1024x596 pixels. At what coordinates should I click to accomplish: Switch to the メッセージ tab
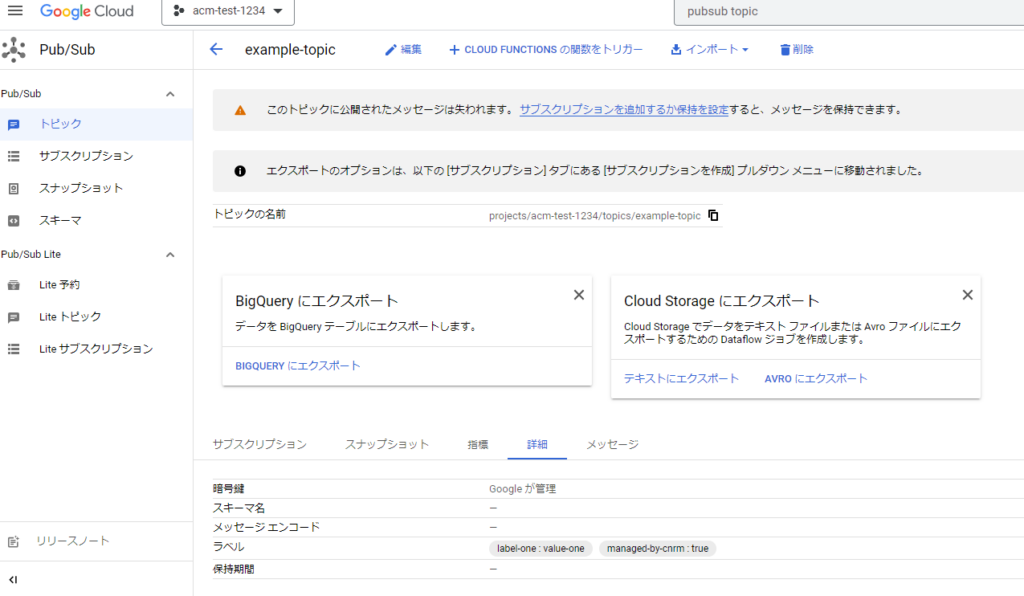coord(612,445)
